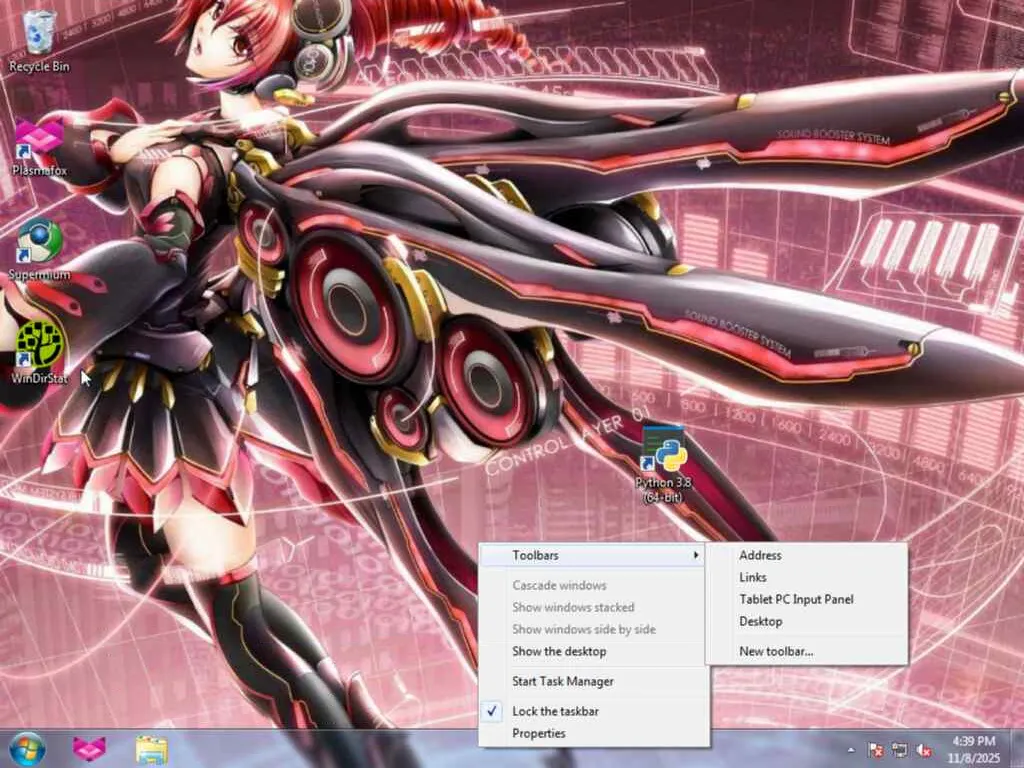The image size is (1024, 768).
Task: Toggle the Lock the taskbar checkmark
Action: (x=594, y=711)
